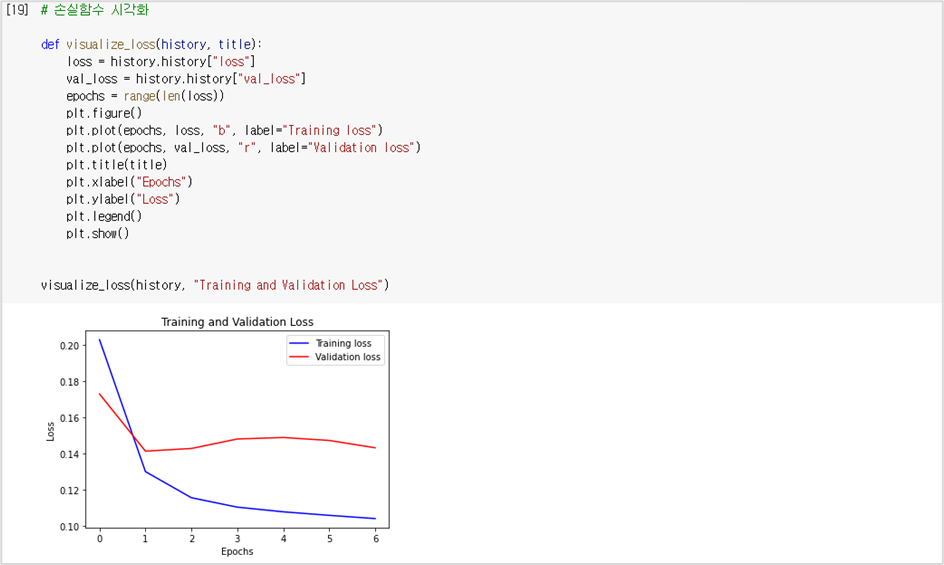Click the plt.plot line with "Validation loss" label
944x565 pixels.
[x=243, y=148]
